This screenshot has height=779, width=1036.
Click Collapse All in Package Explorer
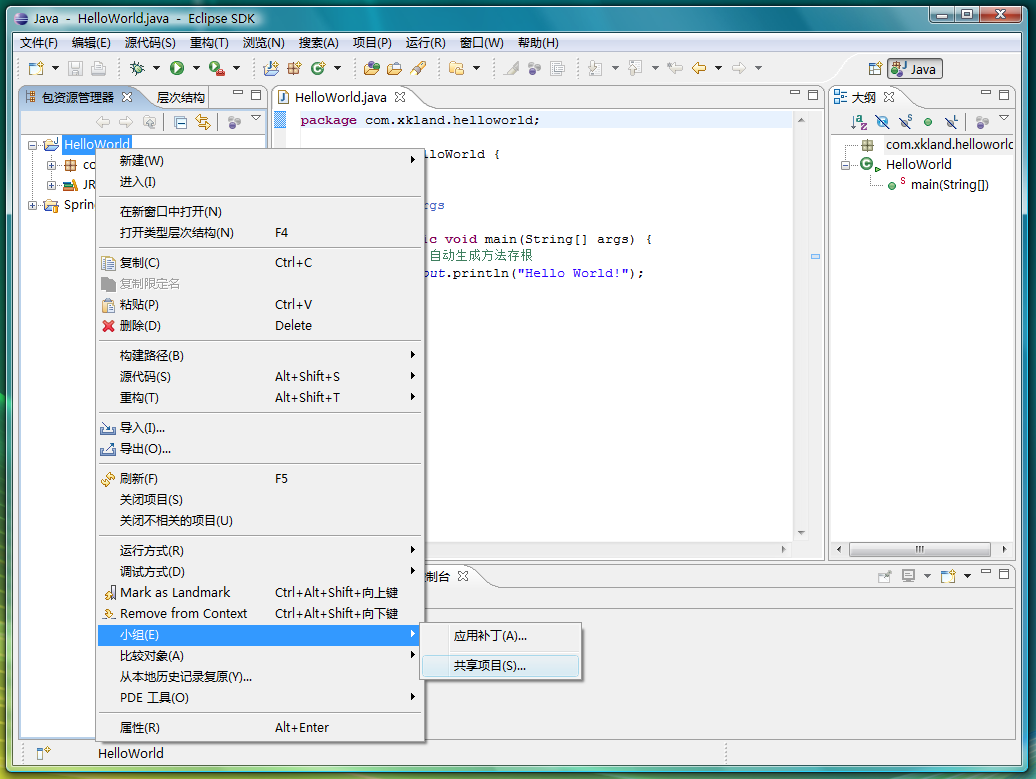[180, 122]
